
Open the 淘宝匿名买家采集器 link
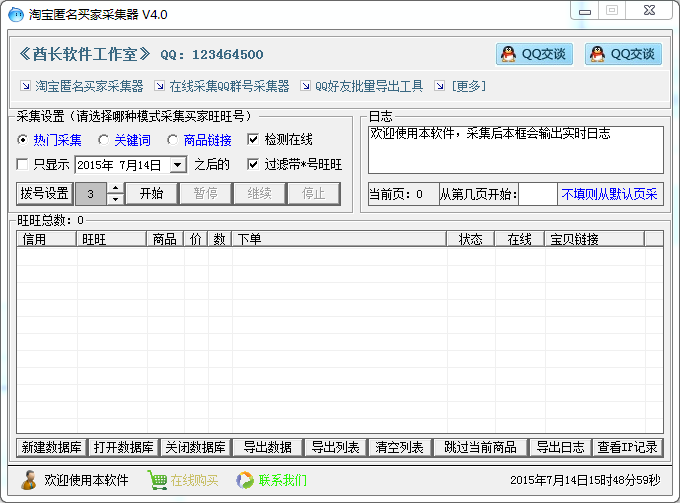click(89, 86)
